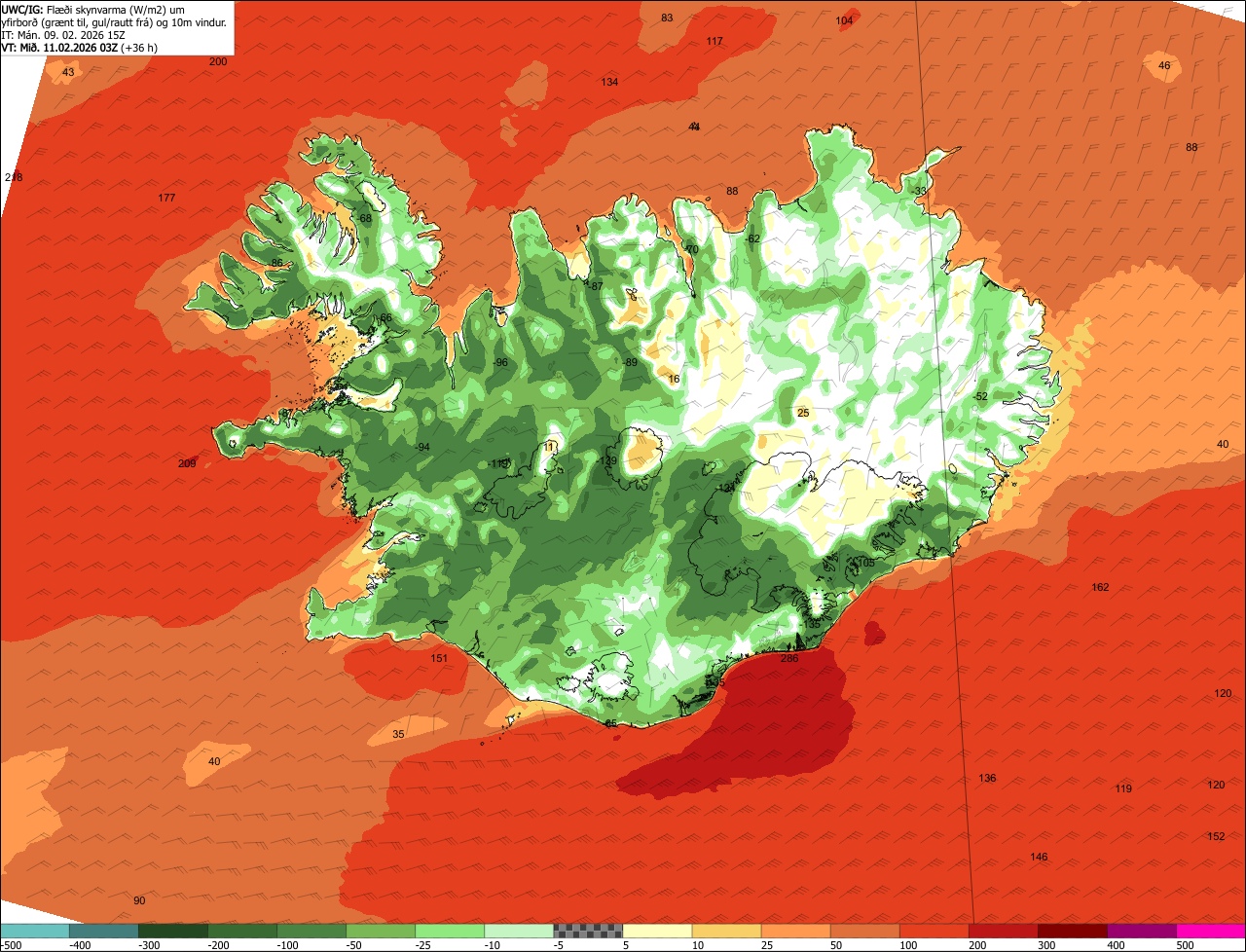Click the 50 to 100 orange legend swatch
The image size is (1246, 952).
coord(864,931)
